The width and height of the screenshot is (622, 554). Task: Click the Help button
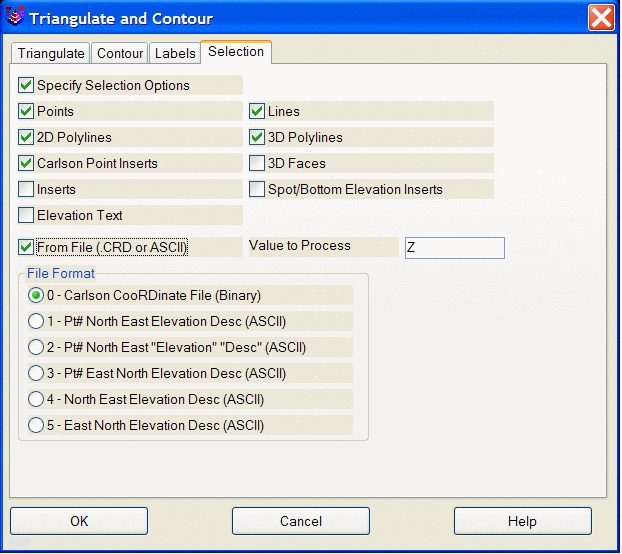(522, 521)
